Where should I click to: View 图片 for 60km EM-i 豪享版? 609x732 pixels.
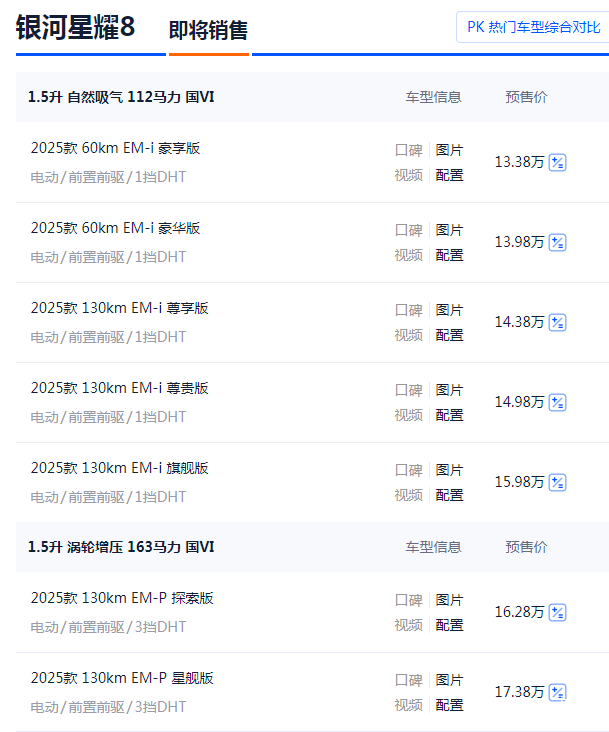click(449, 150)
